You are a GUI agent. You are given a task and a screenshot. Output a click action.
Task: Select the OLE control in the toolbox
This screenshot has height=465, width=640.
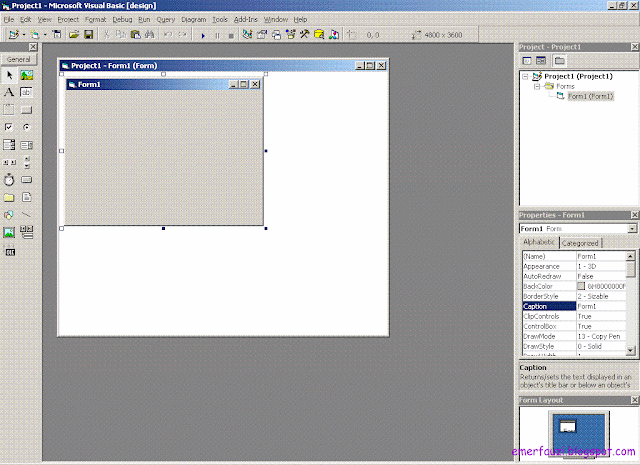[9, 251]
